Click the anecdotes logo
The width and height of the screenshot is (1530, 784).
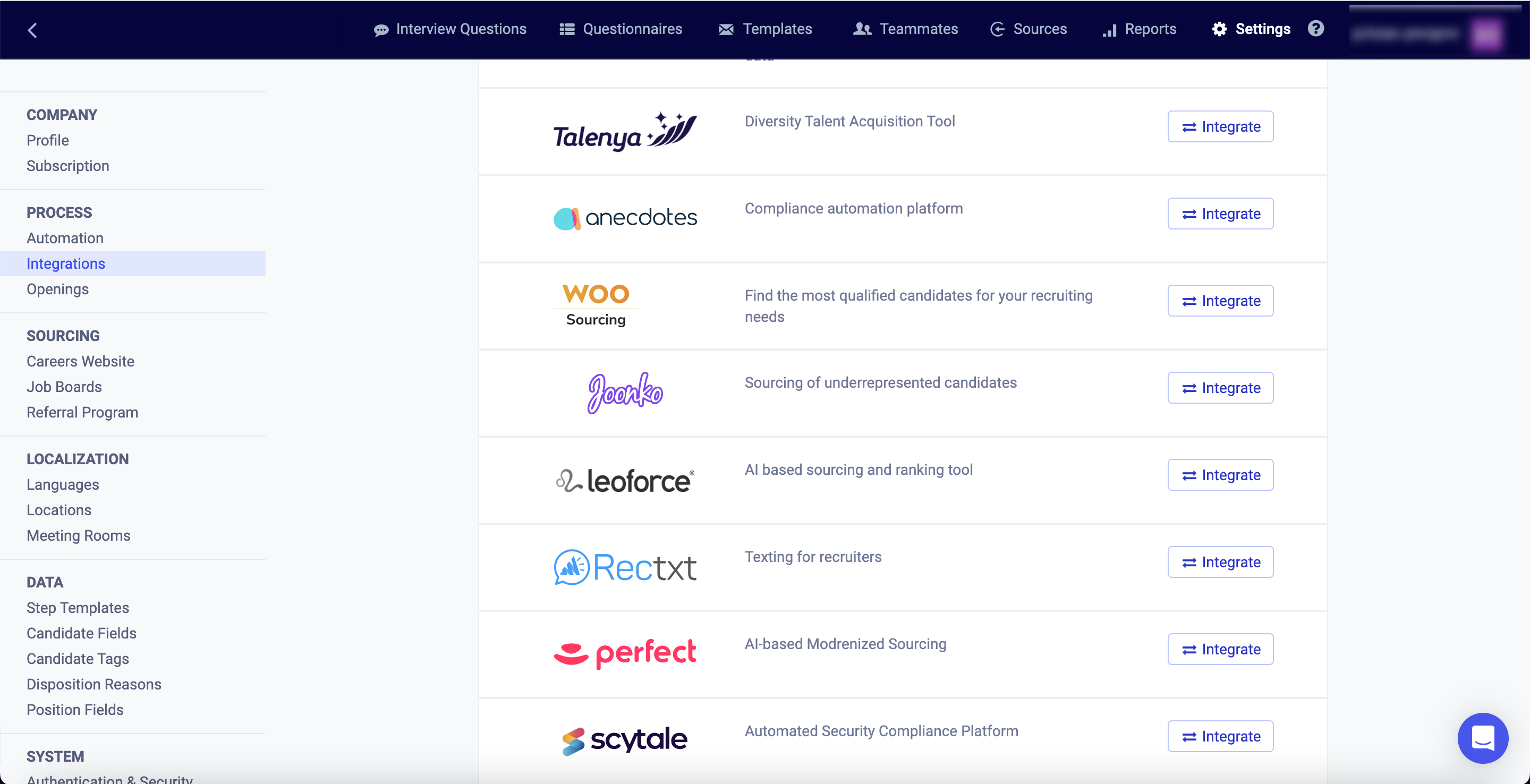point(625,218)
